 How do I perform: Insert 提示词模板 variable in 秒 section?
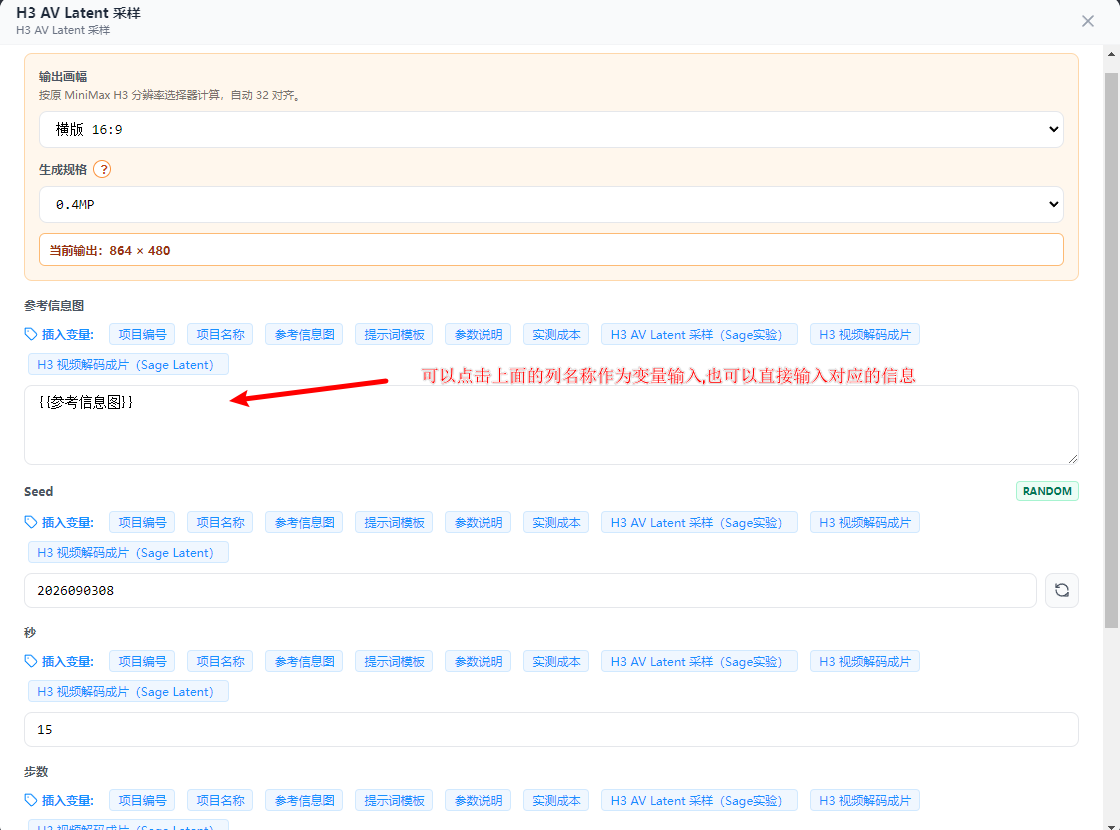(394, 661)
